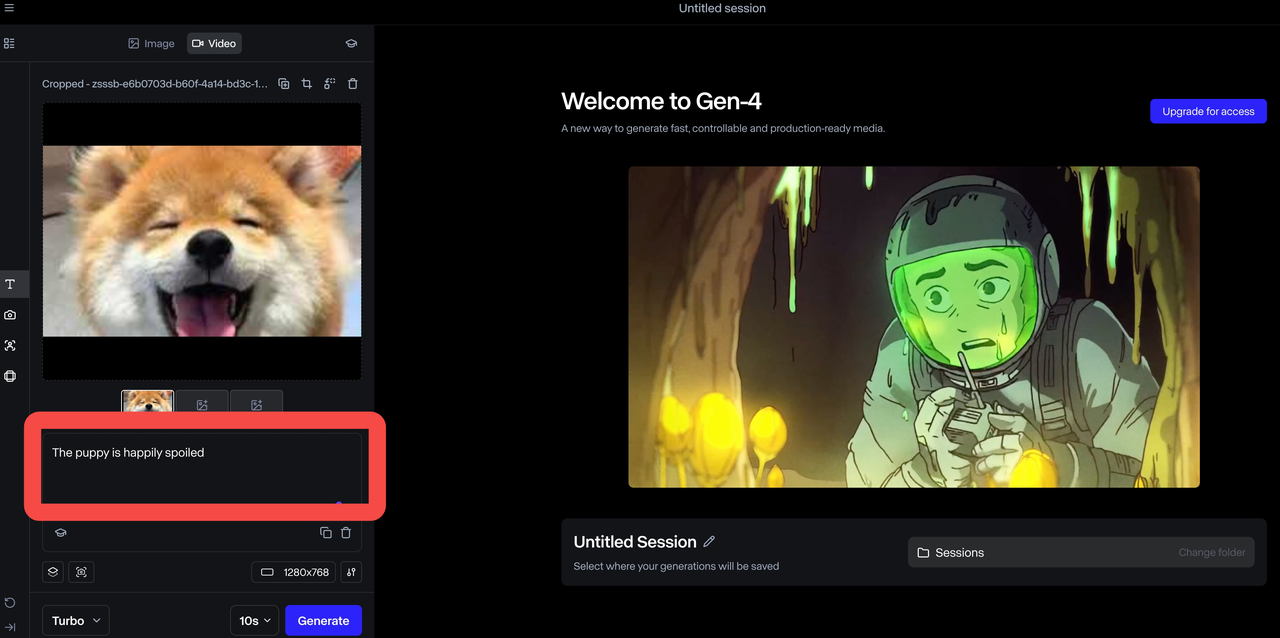Duplicate the cropped image with the plus-copy icon
Viewport: 1280px width, 638px height.
284,84
